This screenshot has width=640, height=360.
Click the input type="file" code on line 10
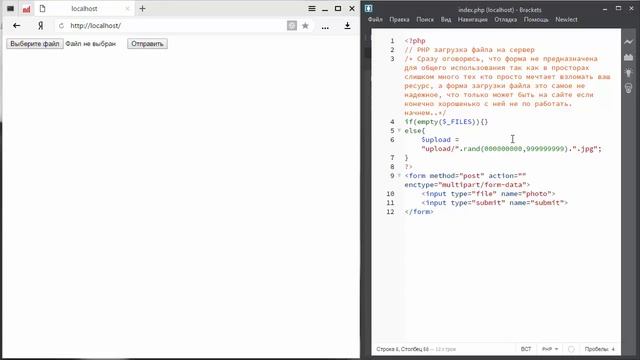coord(488,193)
